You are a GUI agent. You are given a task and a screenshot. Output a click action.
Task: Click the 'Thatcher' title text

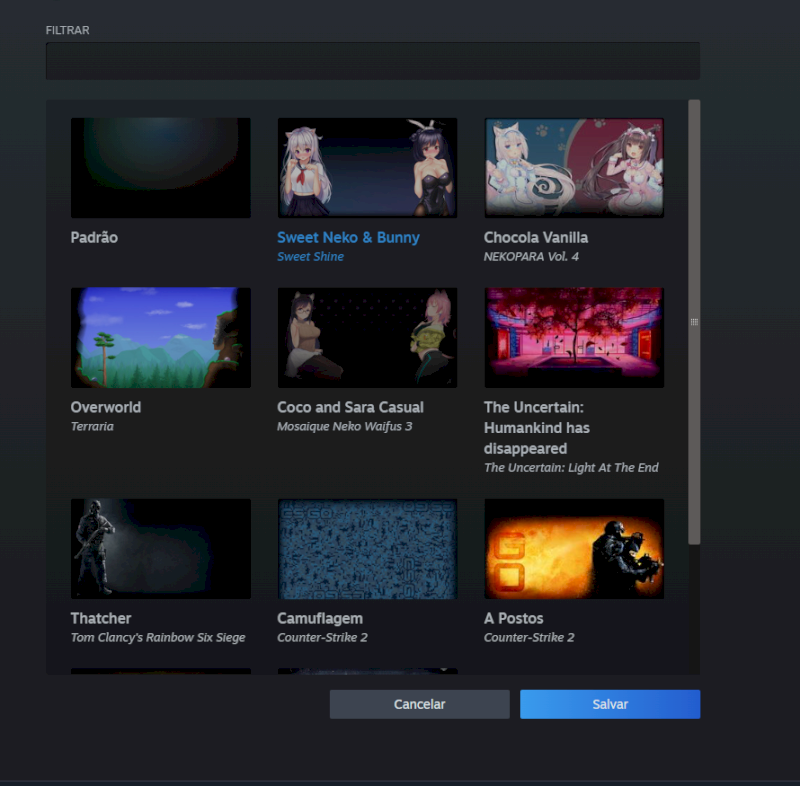click(x=101, y=619)
